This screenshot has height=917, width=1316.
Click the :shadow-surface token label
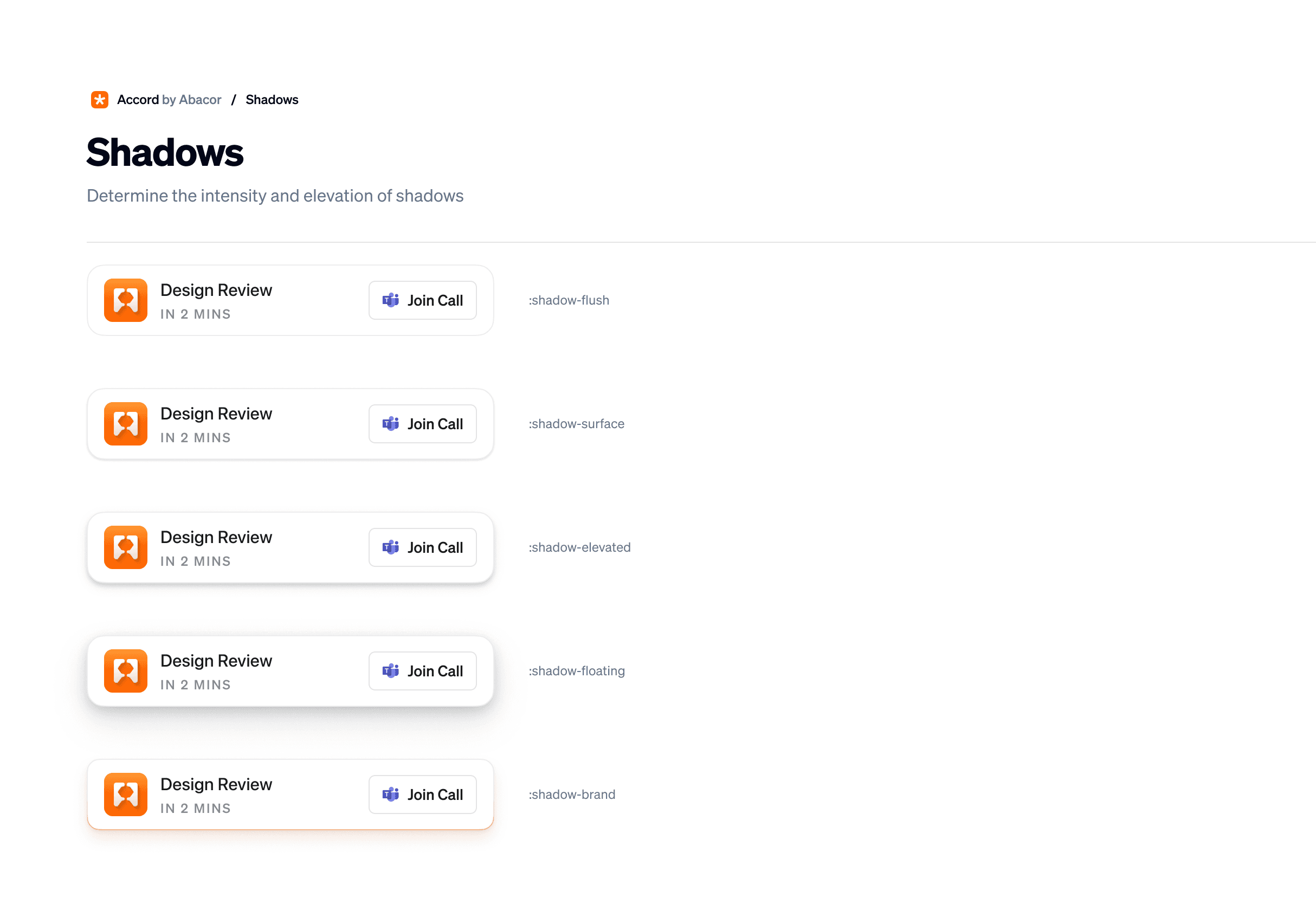tap(576, 423)
